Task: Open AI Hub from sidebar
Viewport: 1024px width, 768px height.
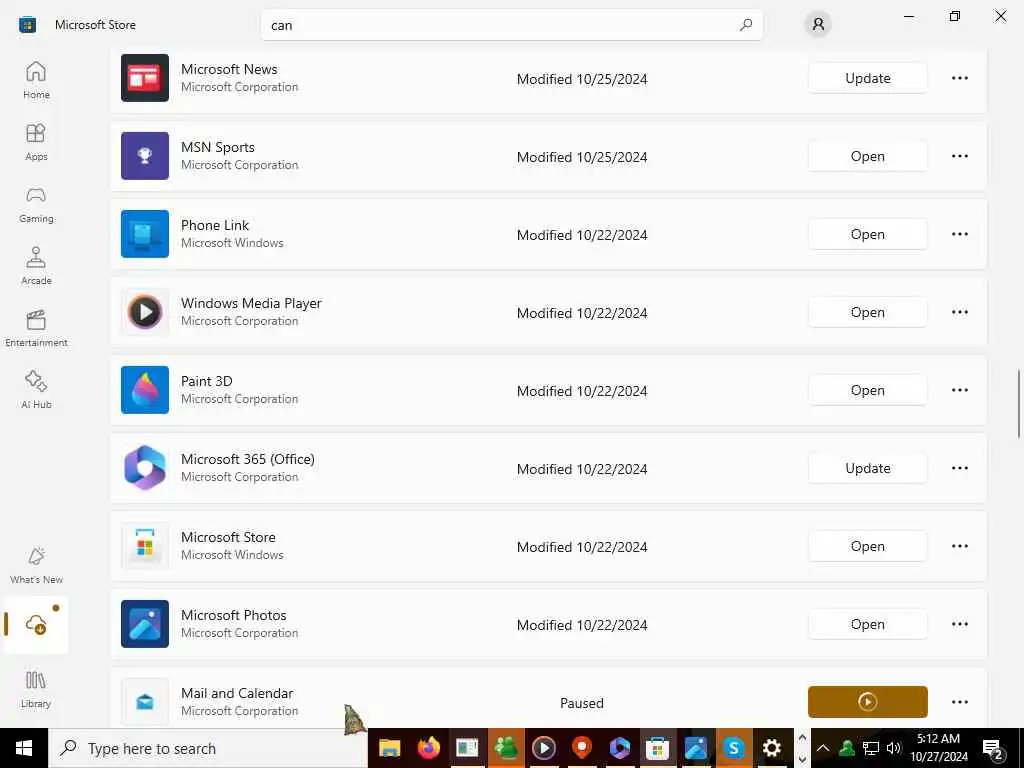Action: [x=36, y=391]
